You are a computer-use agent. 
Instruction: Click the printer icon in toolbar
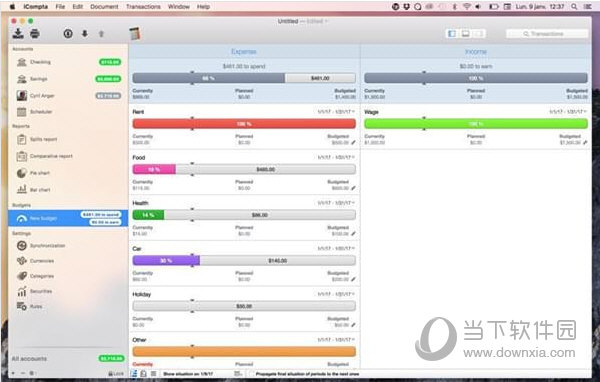(35, 34)
